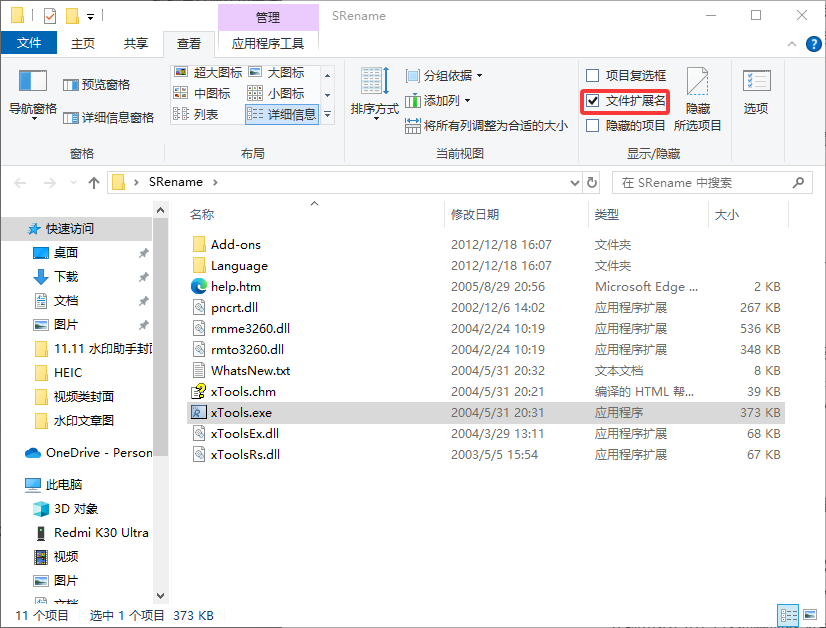Viewport: 826px width, 628px height.
Task: Unpin Downloads from Quick access
Action: [143, 277]
